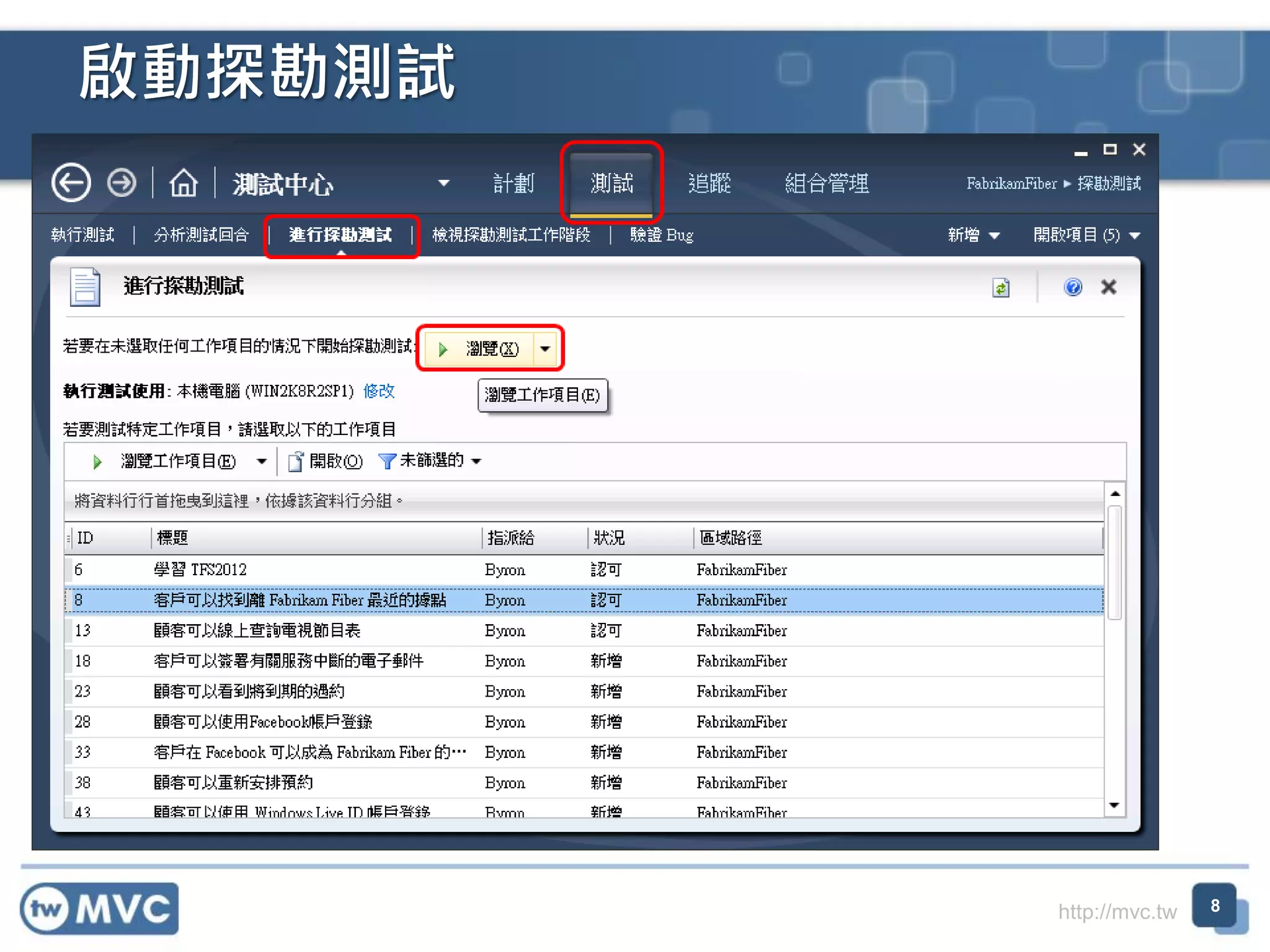Click the forward arrow navigation icon
Screen dimensions: 1270x952
tap(122, 183)
